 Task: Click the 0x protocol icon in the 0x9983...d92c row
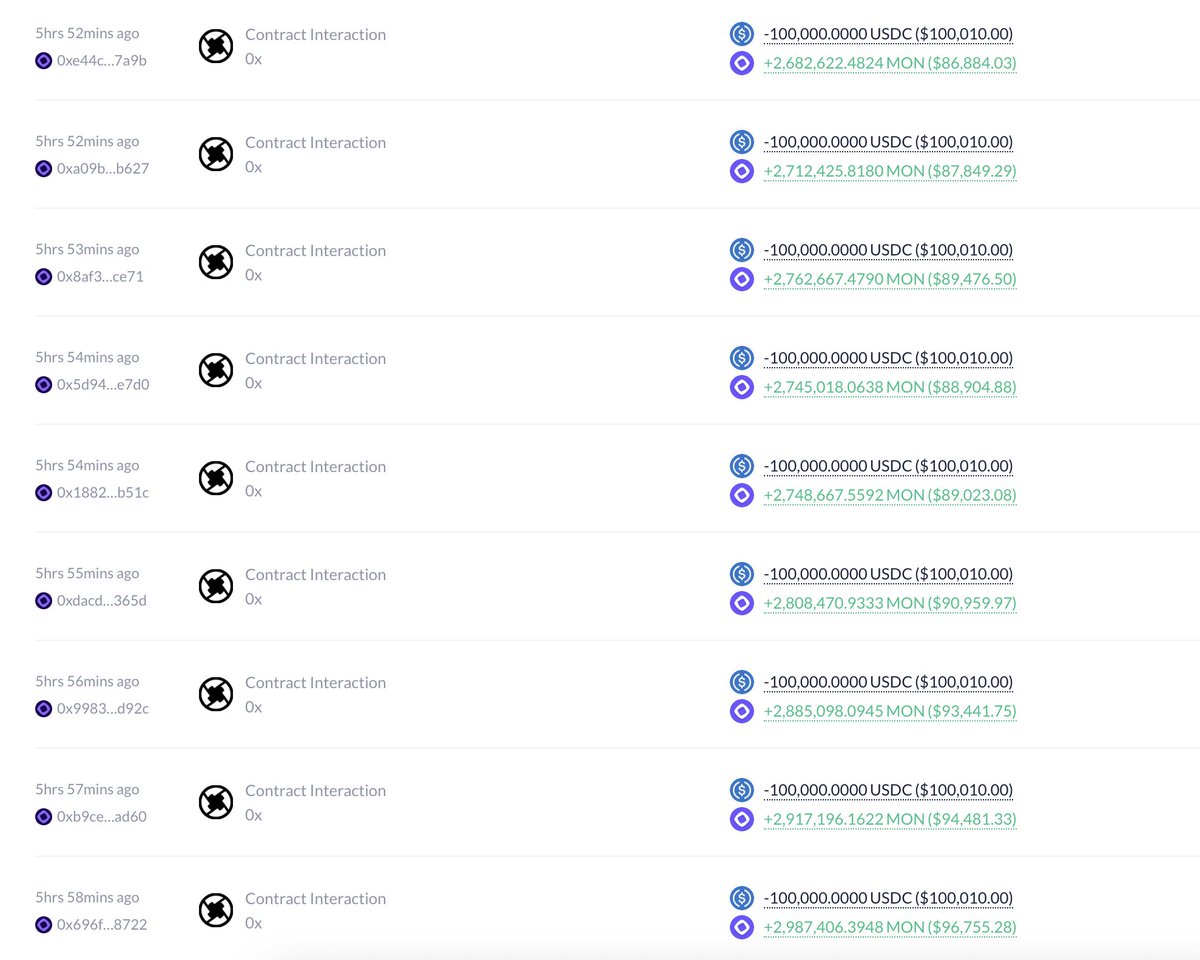tap(216, 694)
